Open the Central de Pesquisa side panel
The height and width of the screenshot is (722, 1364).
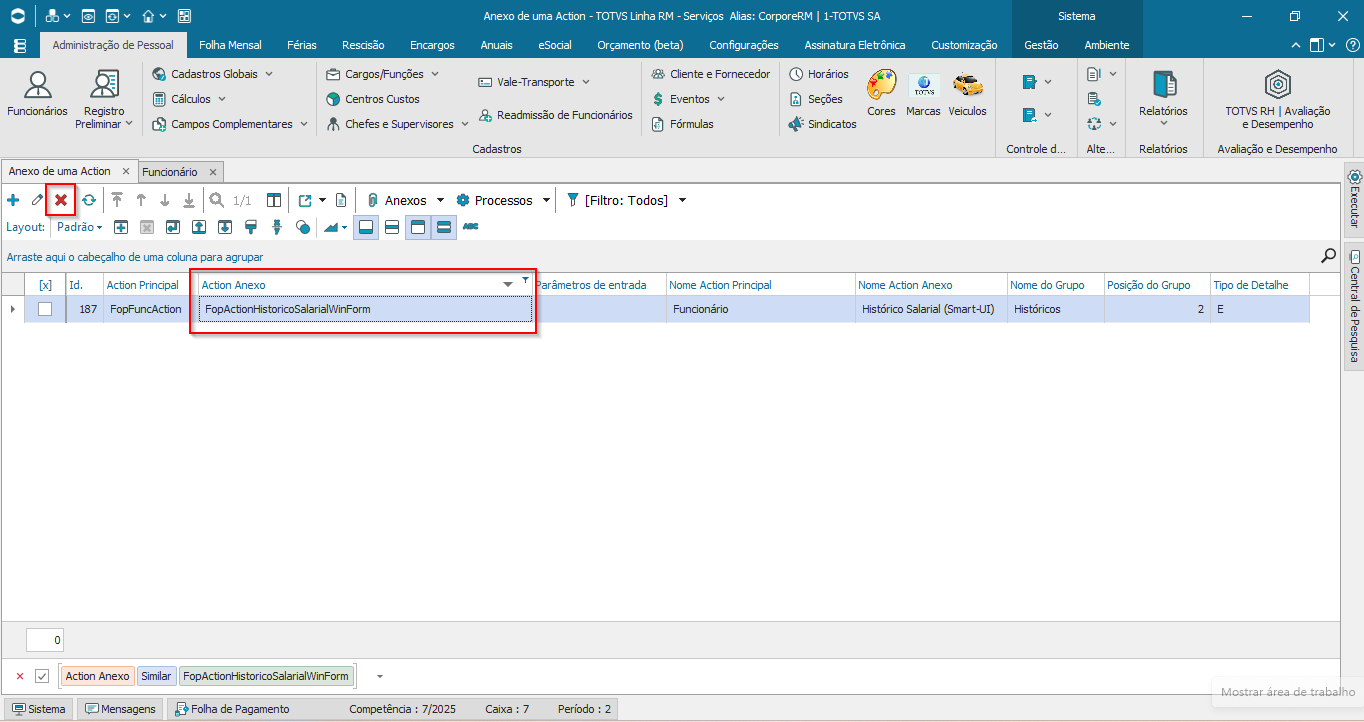tap(1354, 304)
